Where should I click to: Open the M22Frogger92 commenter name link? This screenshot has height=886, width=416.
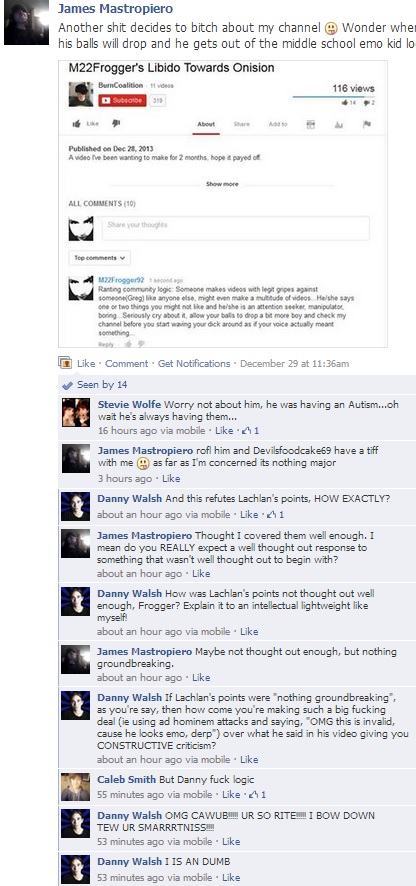coord(121,280)
